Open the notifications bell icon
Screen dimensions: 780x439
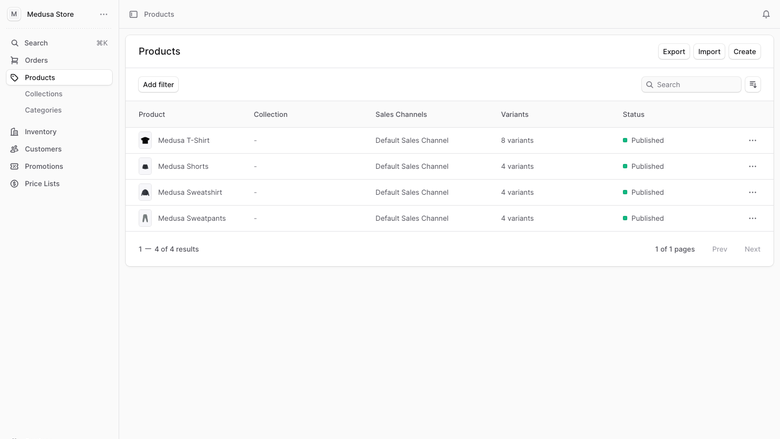click(x=766, y=14)
